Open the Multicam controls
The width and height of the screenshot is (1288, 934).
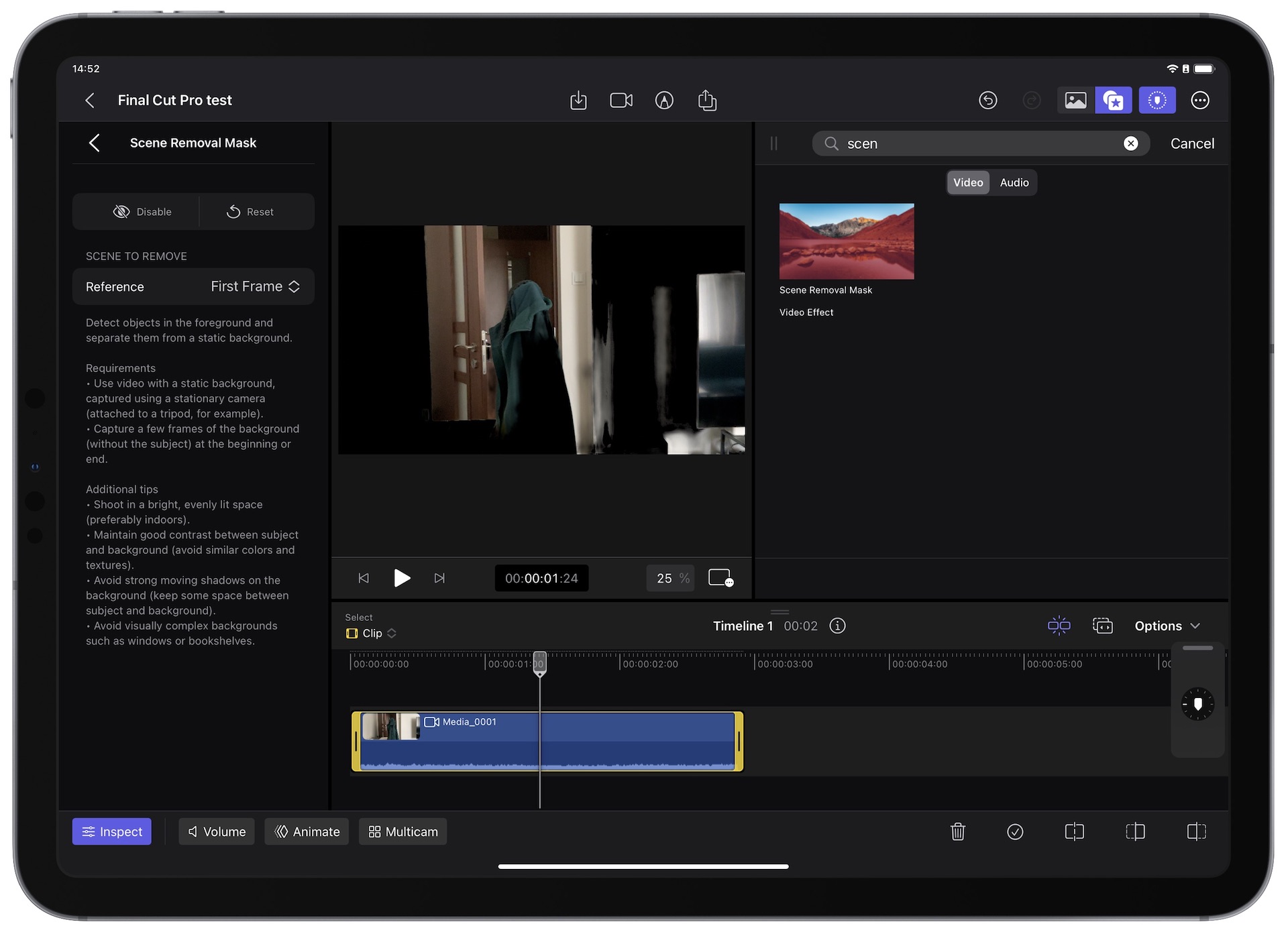click(x=403, y=831)
